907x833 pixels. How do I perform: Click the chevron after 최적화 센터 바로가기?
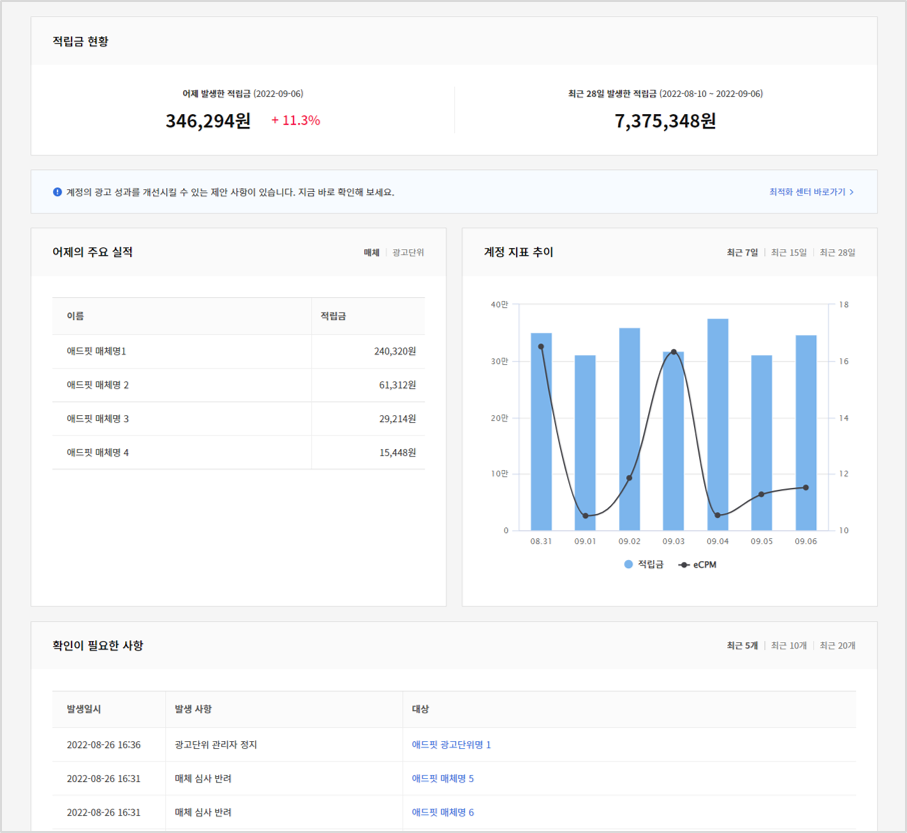point(851,192)
